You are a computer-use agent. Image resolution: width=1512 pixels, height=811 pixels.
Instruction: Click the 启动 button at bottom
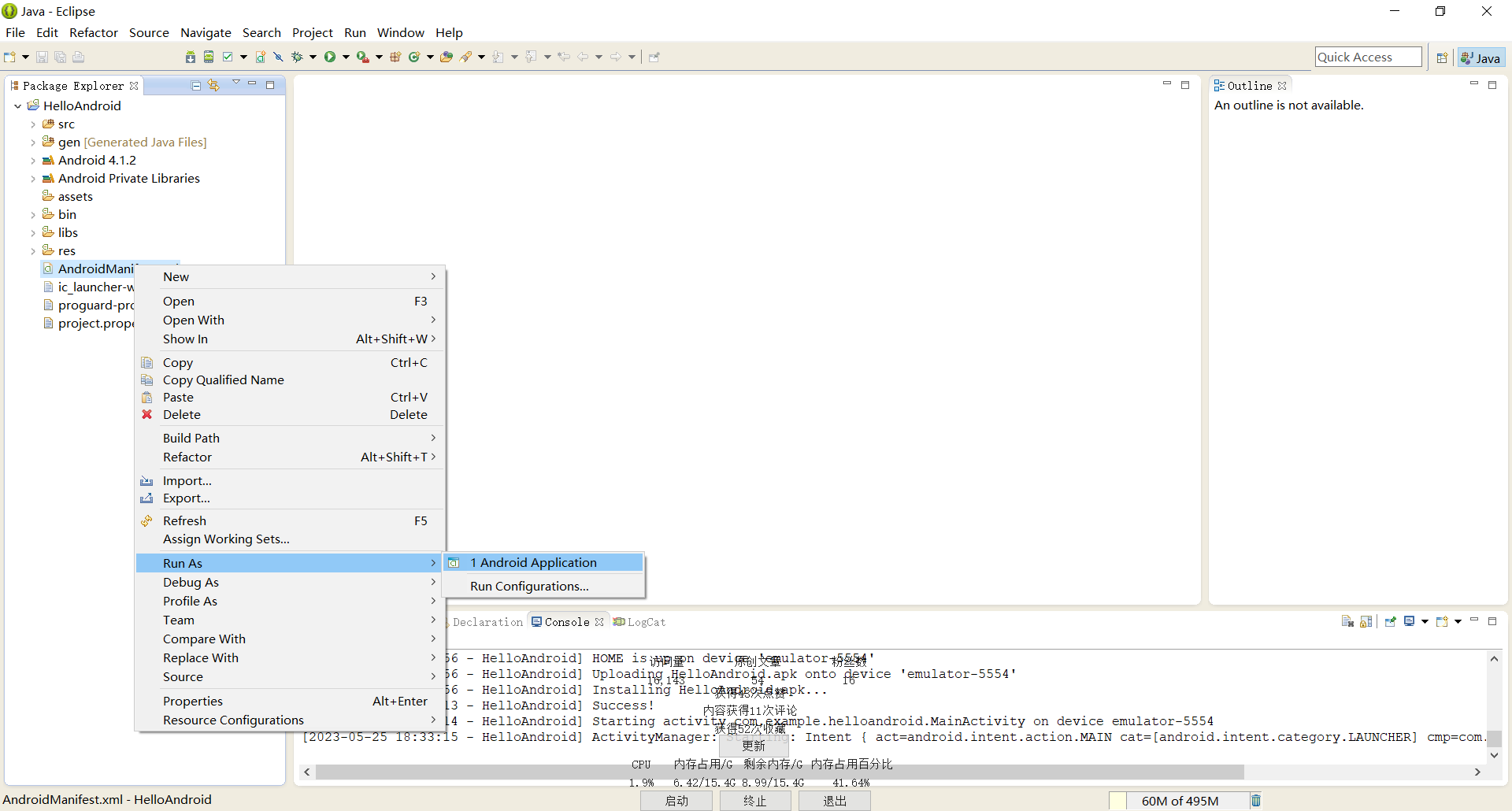coord(676,801)
